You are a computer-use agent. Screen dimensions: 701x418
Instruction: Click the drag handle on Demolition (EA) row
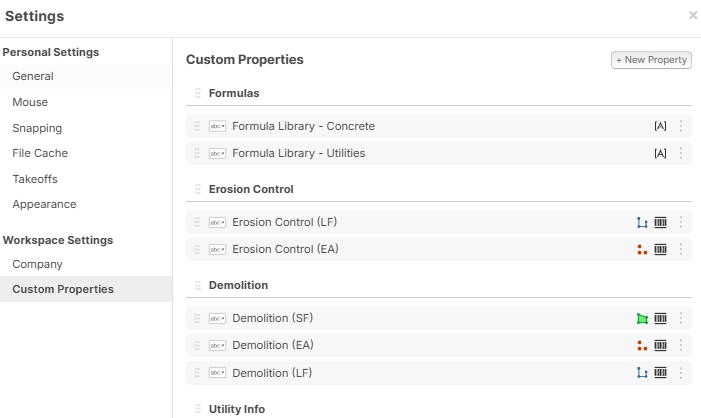pos(197,346)
